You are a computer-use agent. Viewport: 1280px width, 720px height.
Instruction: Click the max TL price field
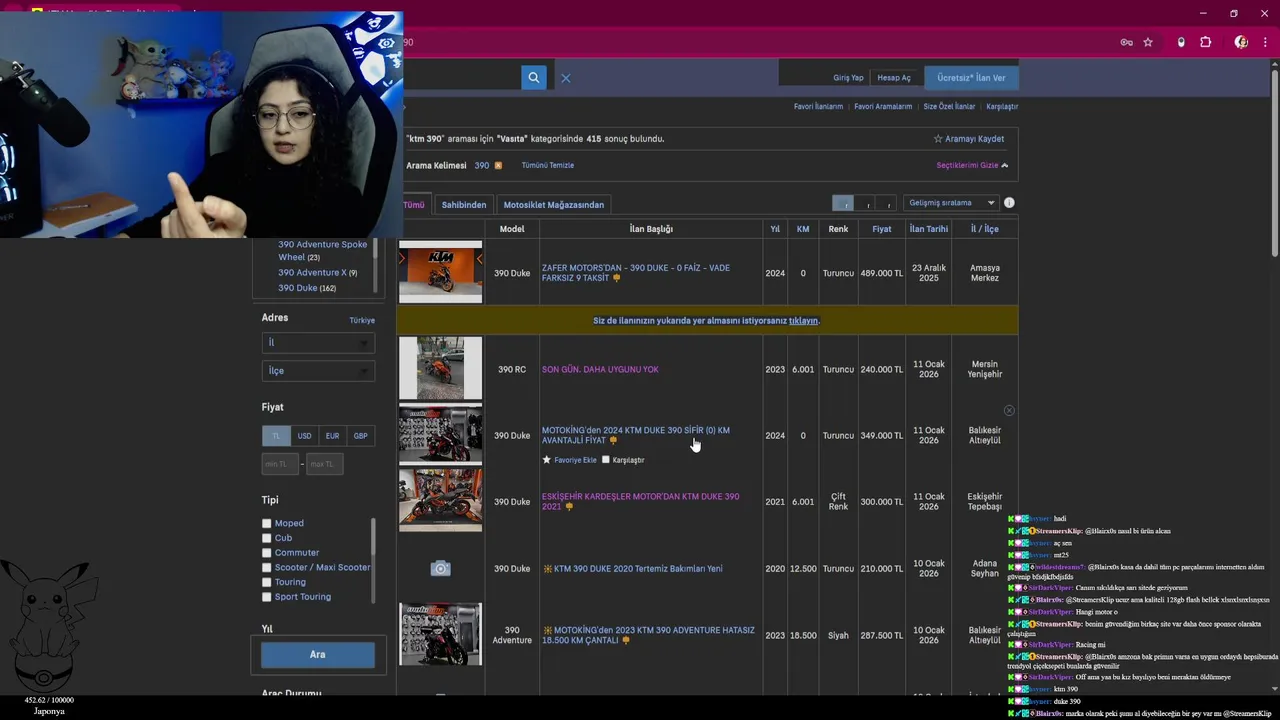pos(324,464)
